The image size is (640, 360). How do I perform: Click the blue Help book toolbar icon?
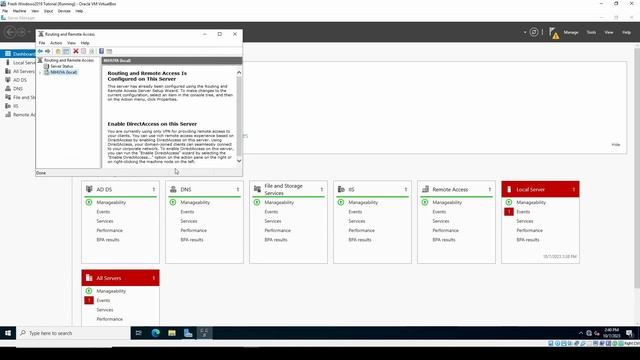click(x=101, y=51)
